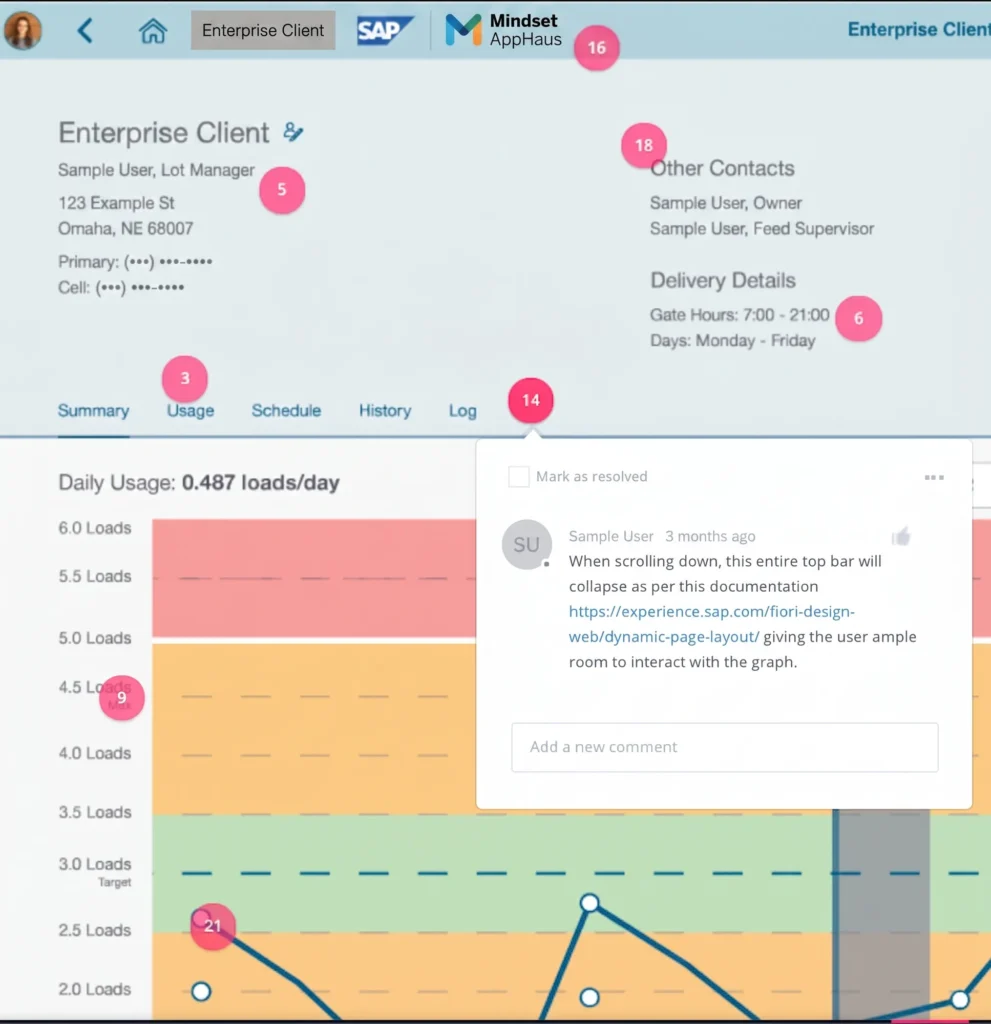The height and width of the screenshot is (1024, 991).
Task: Click the Primary phone number
Action: pos(135,262)
